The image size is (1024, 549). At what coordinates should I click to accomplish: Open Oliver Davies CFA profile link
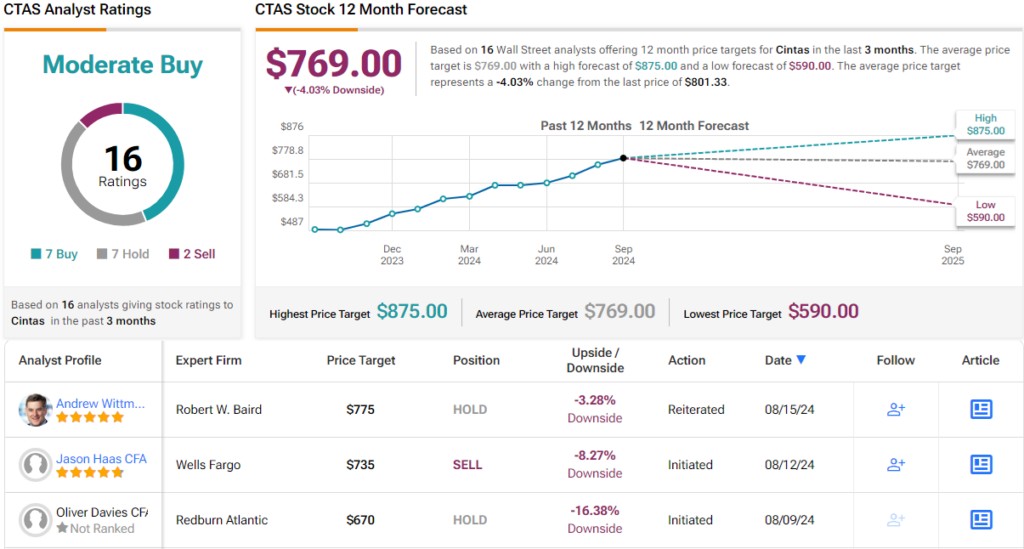coord(101,513)
